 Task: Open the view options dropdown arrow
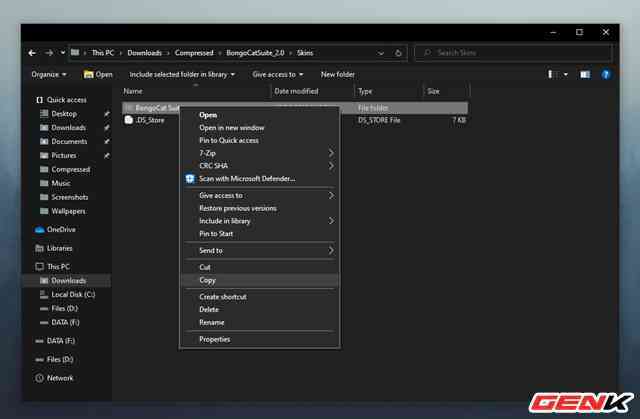click(x=565, y=75)
